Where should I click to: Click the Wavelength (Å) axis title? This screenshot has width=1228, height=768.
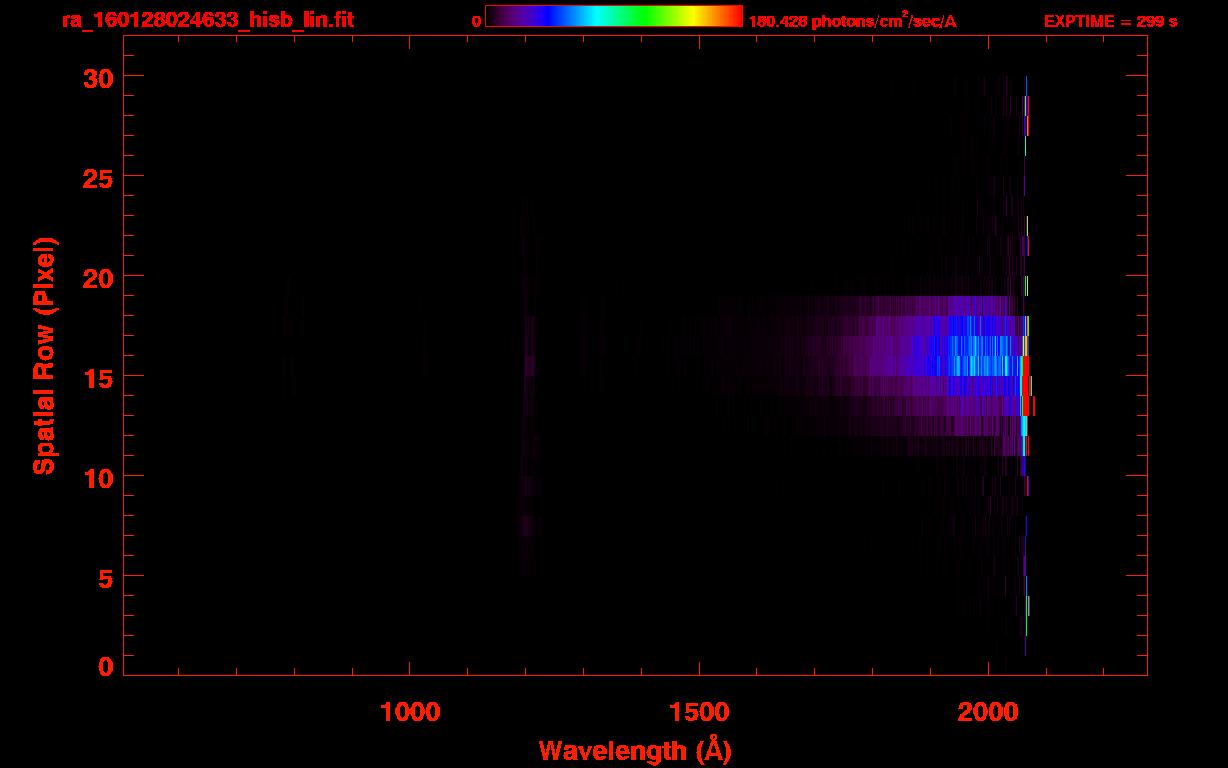[x=635, y=749]
